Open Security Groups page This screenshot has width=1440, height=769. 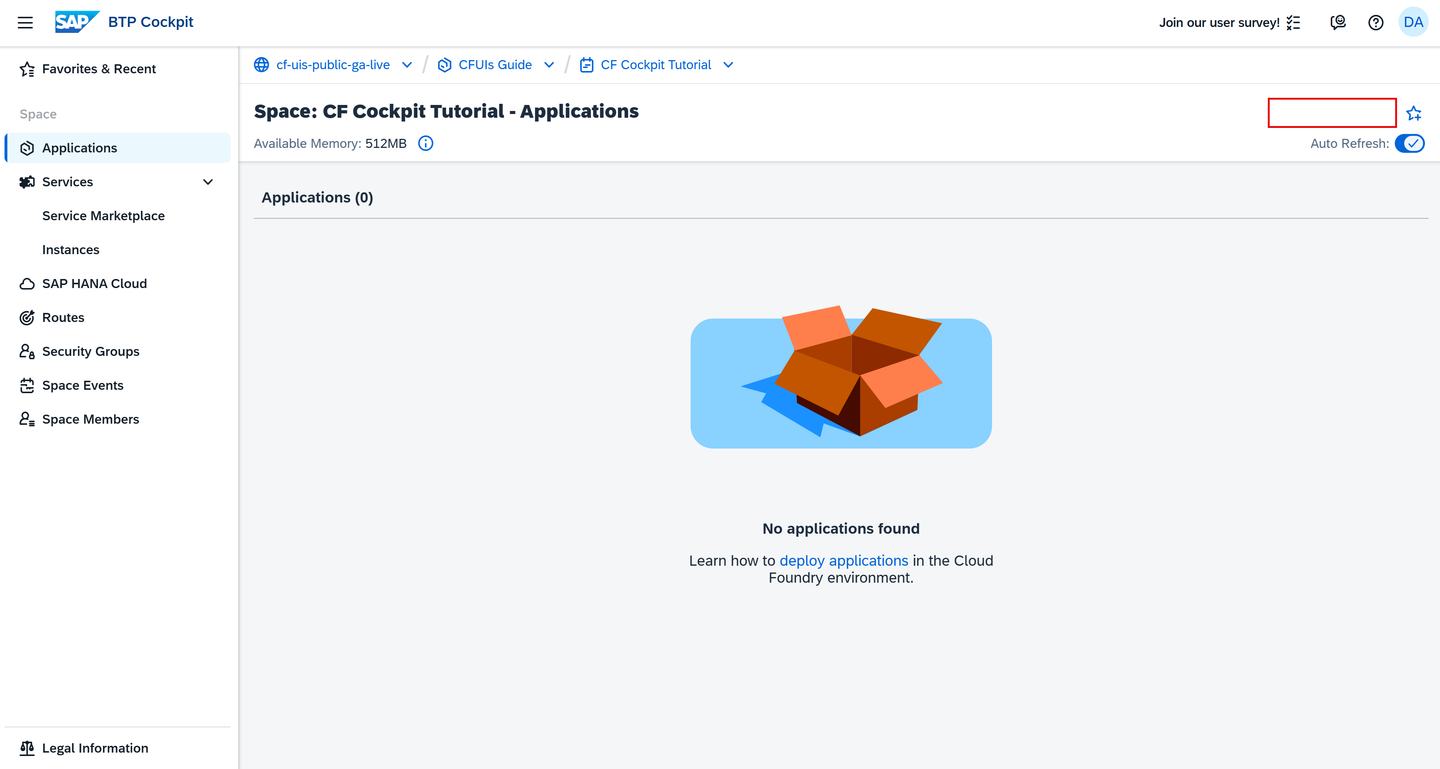coord(118,352)
